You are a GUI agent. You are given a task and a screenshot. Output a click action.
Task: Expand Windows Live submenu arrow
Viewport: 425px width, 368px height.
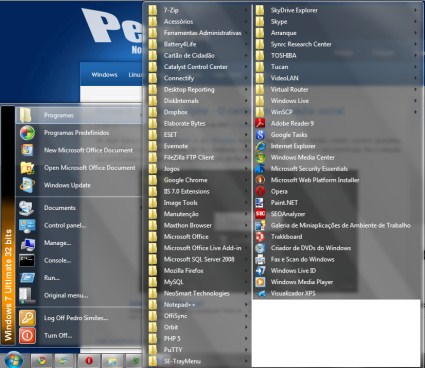415,101
